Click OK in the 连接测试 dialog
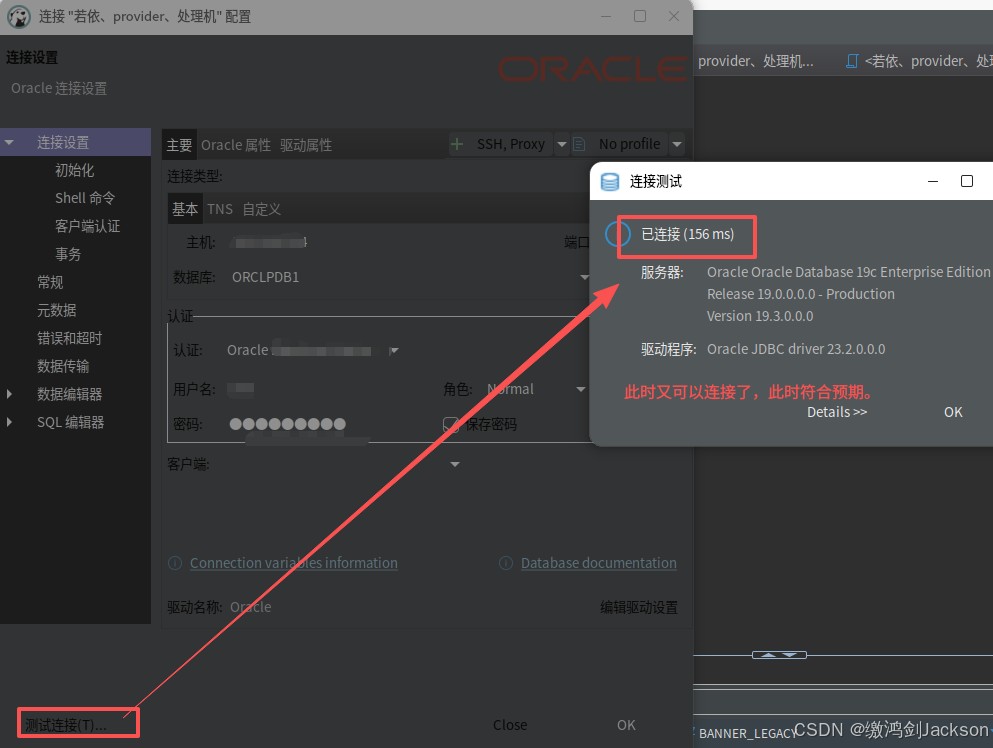The height and width of the screenshot is (748, 993). coord(952,412)
